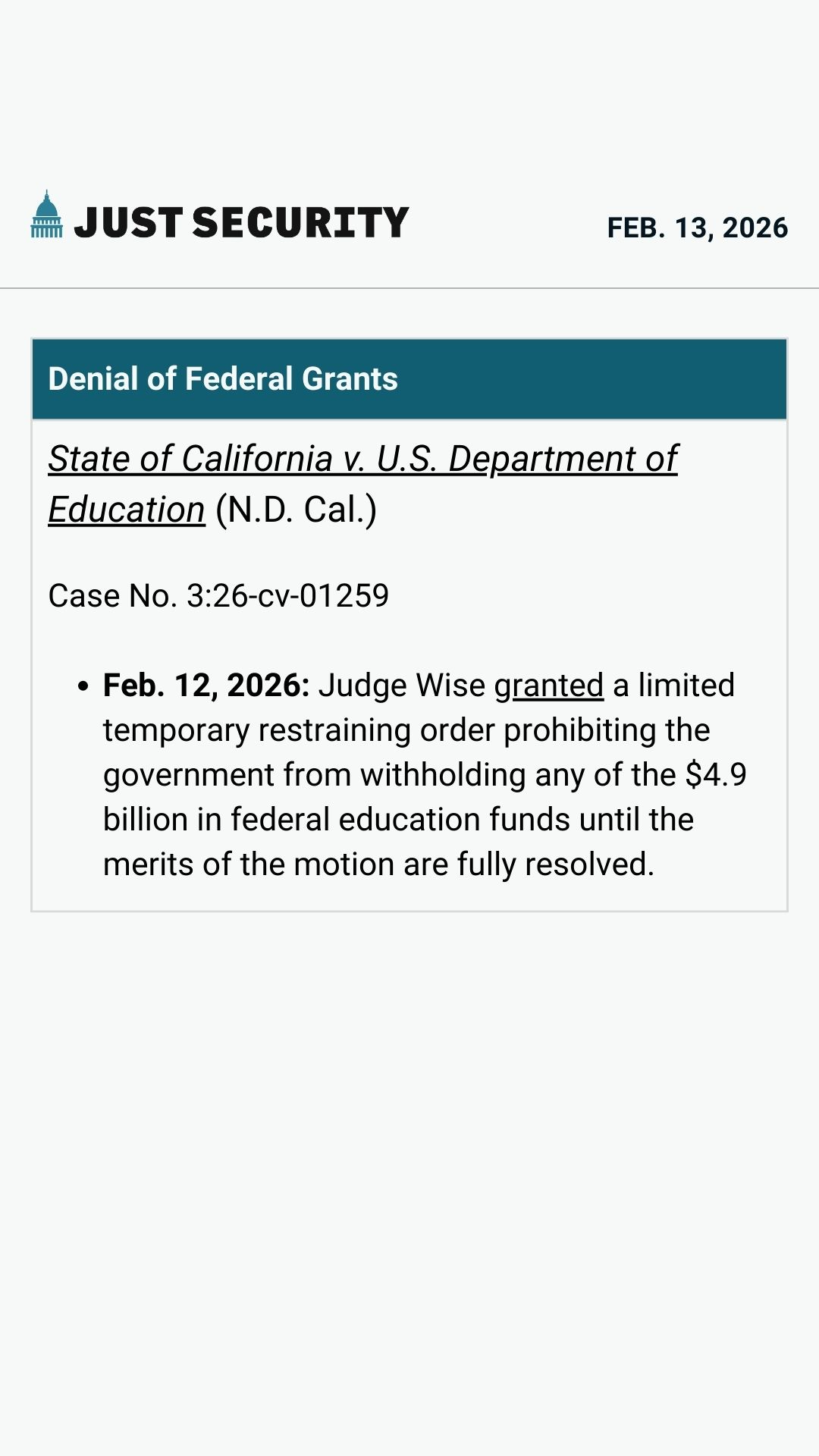819x1456 pixels.
Task: Click Case No. 3:26-cv-01259 text
Action: (x=218, y=596)
